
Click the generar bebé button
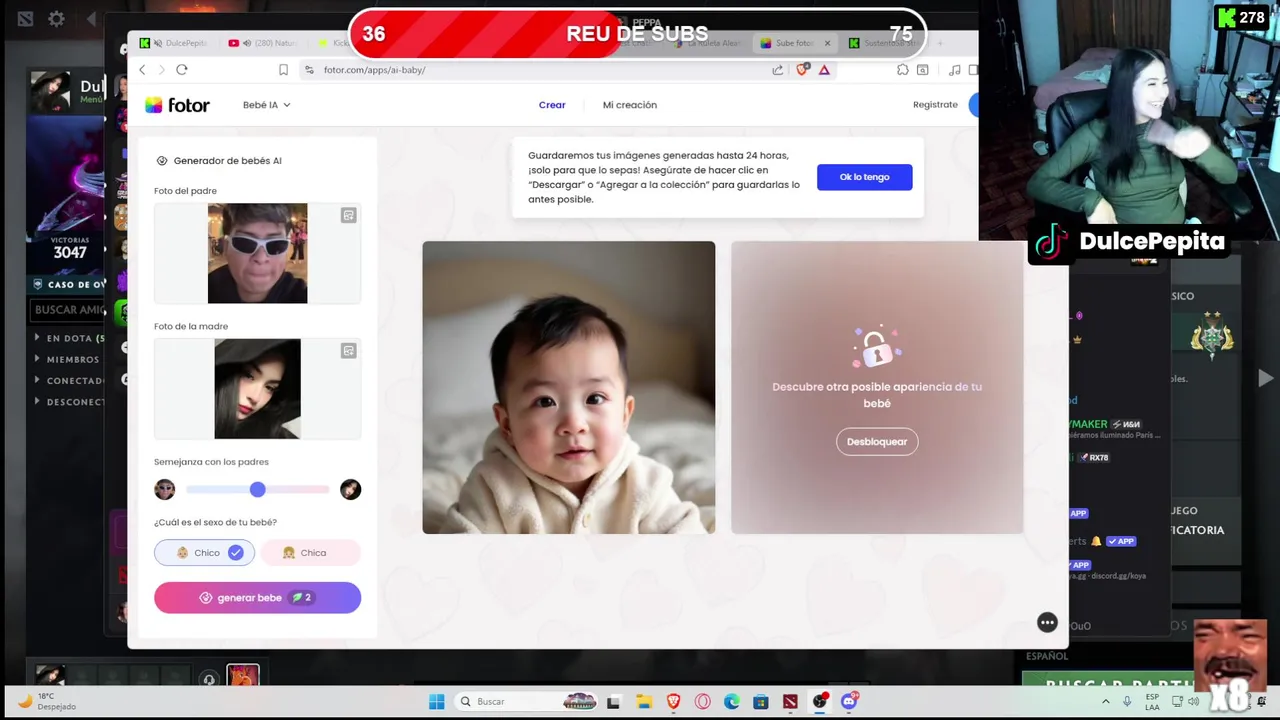(257, 598)
